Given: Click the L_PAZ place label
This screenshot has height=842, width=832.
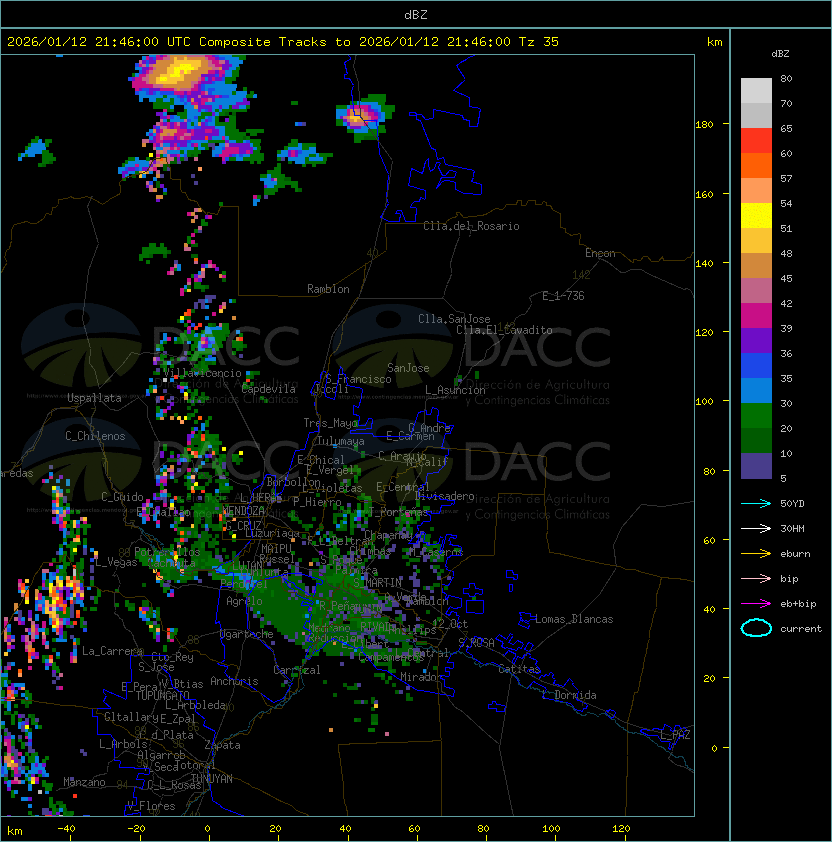Looking at the screenshot, I should (675, 734).
